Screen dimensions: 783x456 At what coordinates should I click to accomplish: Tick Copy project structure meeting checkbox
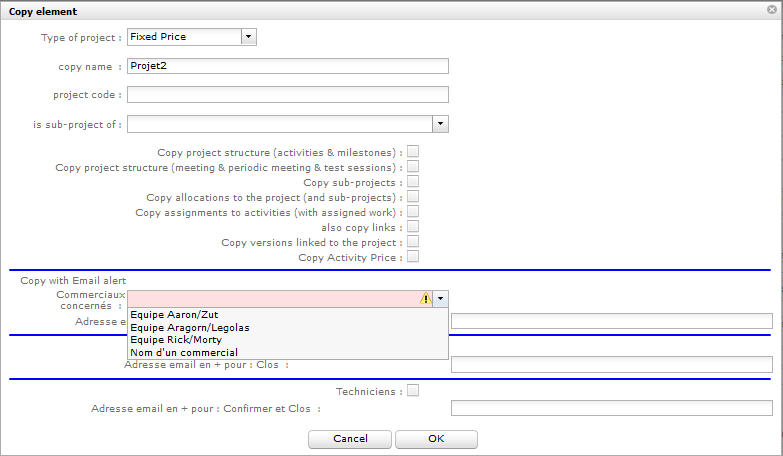click(x=412, y=167)
